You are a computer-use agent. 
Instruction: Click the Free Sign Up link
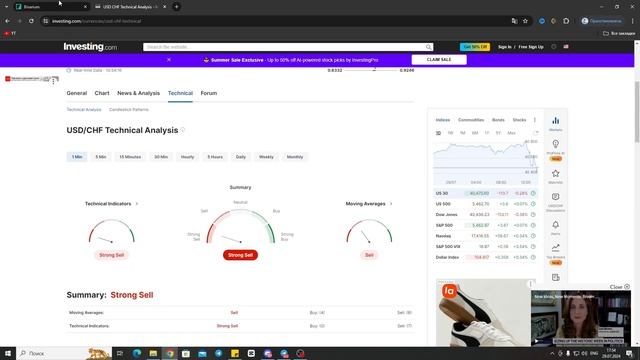click(531, 47)
